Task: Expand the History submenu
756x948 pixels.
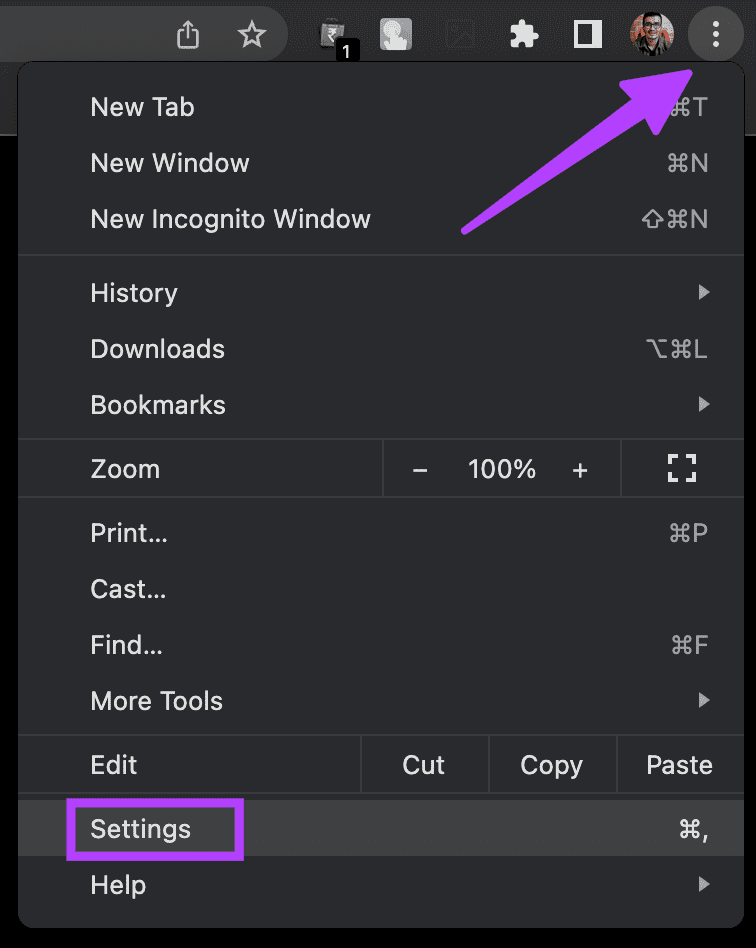Action: click(381, 293)
